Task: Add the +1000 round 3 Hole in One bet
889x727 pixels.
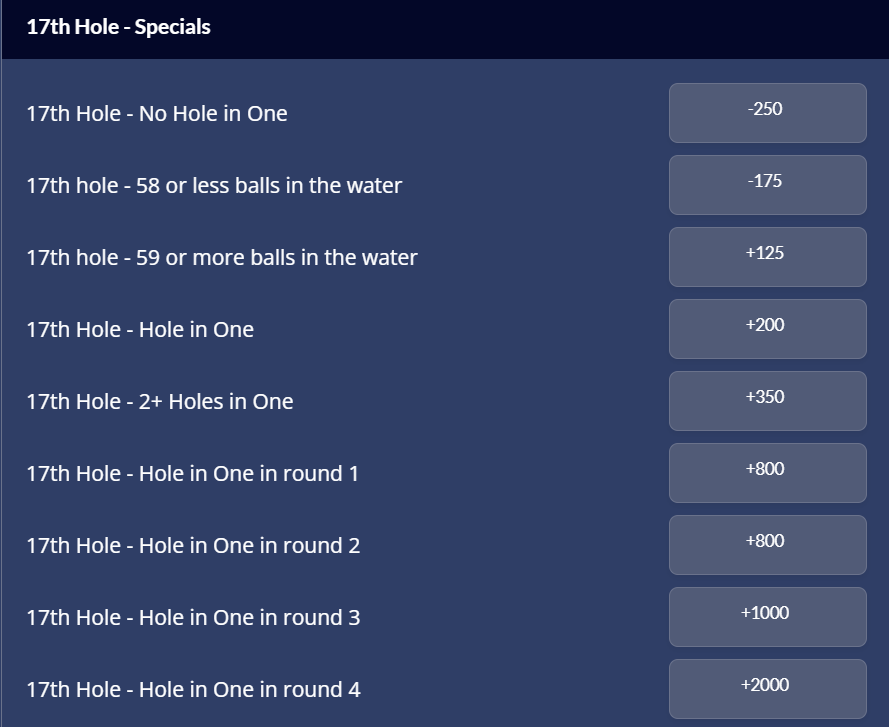Action: click(x=767, y=617)
